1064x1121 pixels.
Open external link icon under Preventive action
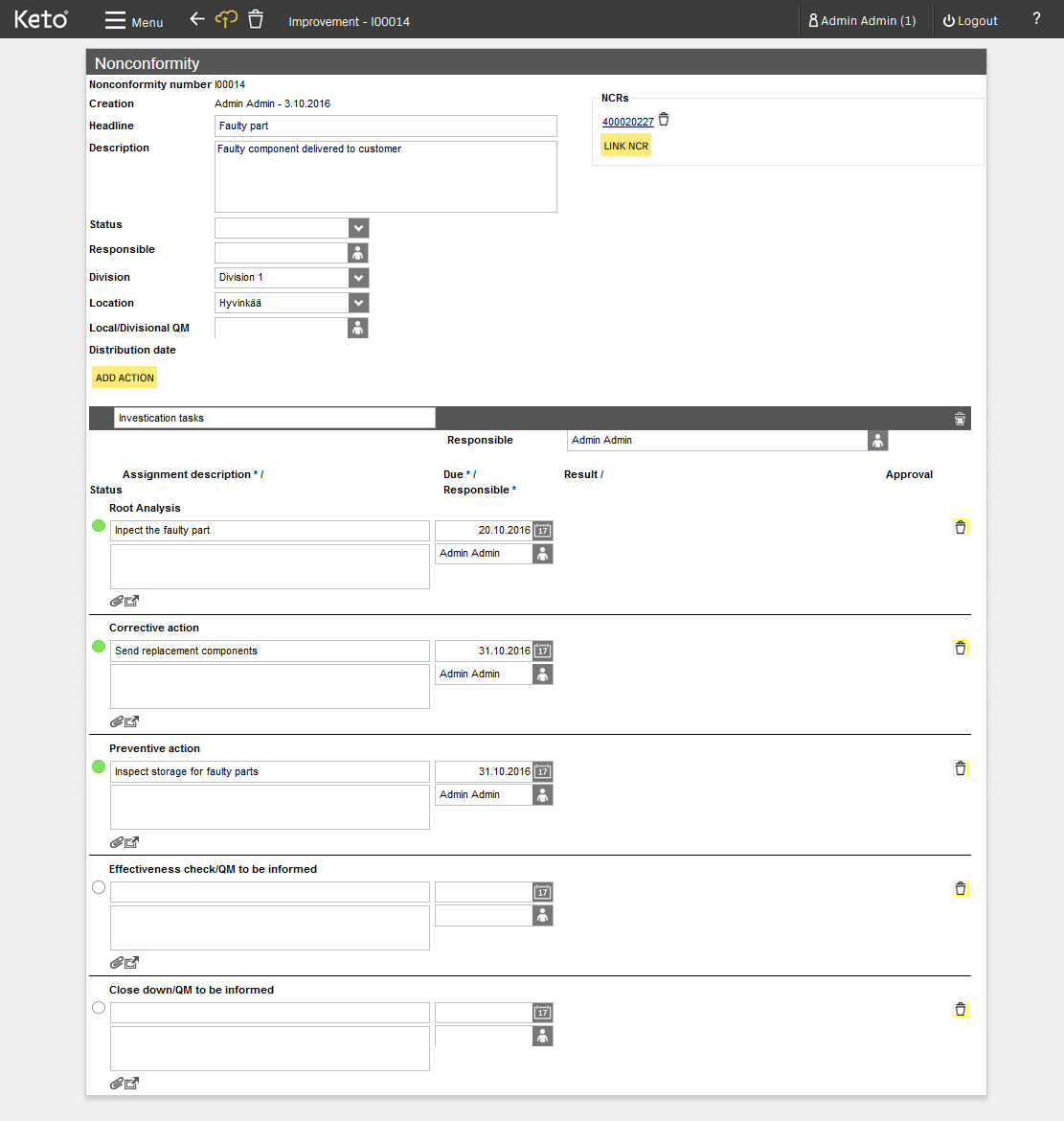[x=132, y=843]
